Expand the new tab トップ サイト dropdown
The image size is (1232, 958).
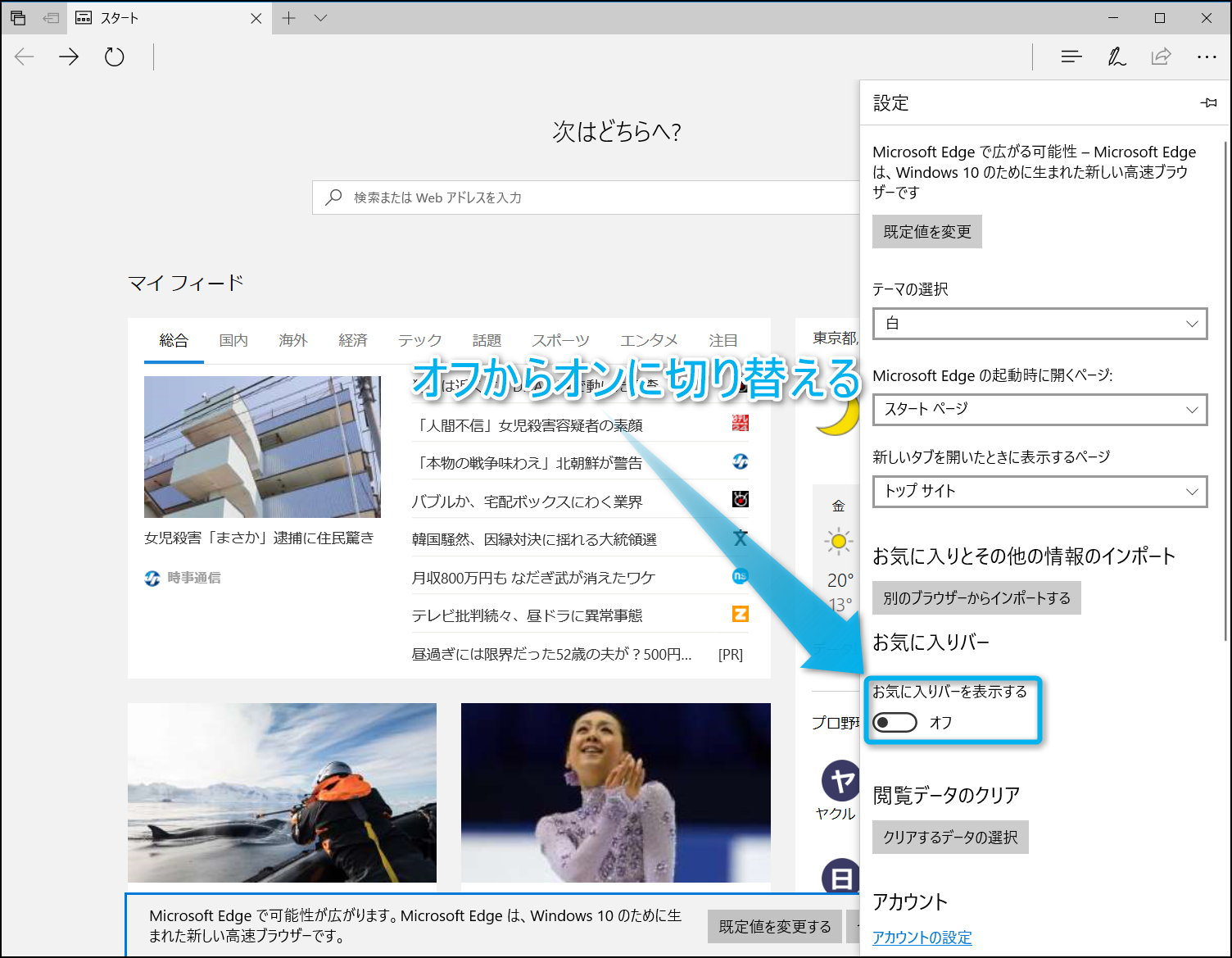click(x=1039, y=492)
